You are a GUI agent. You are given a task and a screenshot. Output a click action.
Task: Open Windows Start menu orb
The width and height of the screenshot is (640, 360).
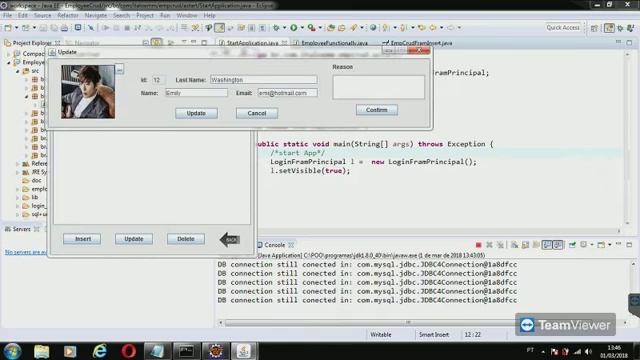12,351
